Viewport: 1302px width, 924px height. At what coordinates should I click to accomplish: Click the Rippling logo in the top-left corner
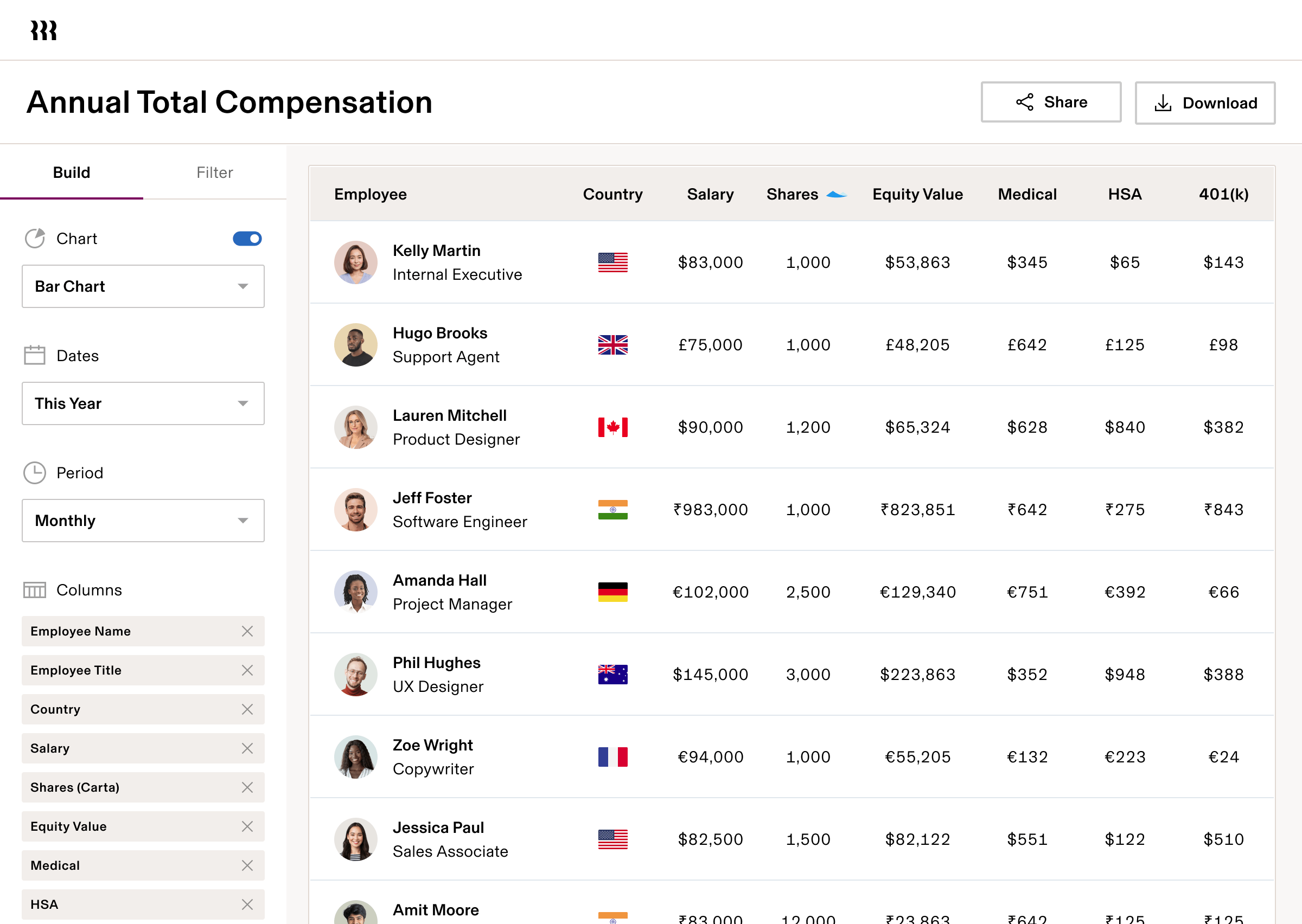point(43,30)
